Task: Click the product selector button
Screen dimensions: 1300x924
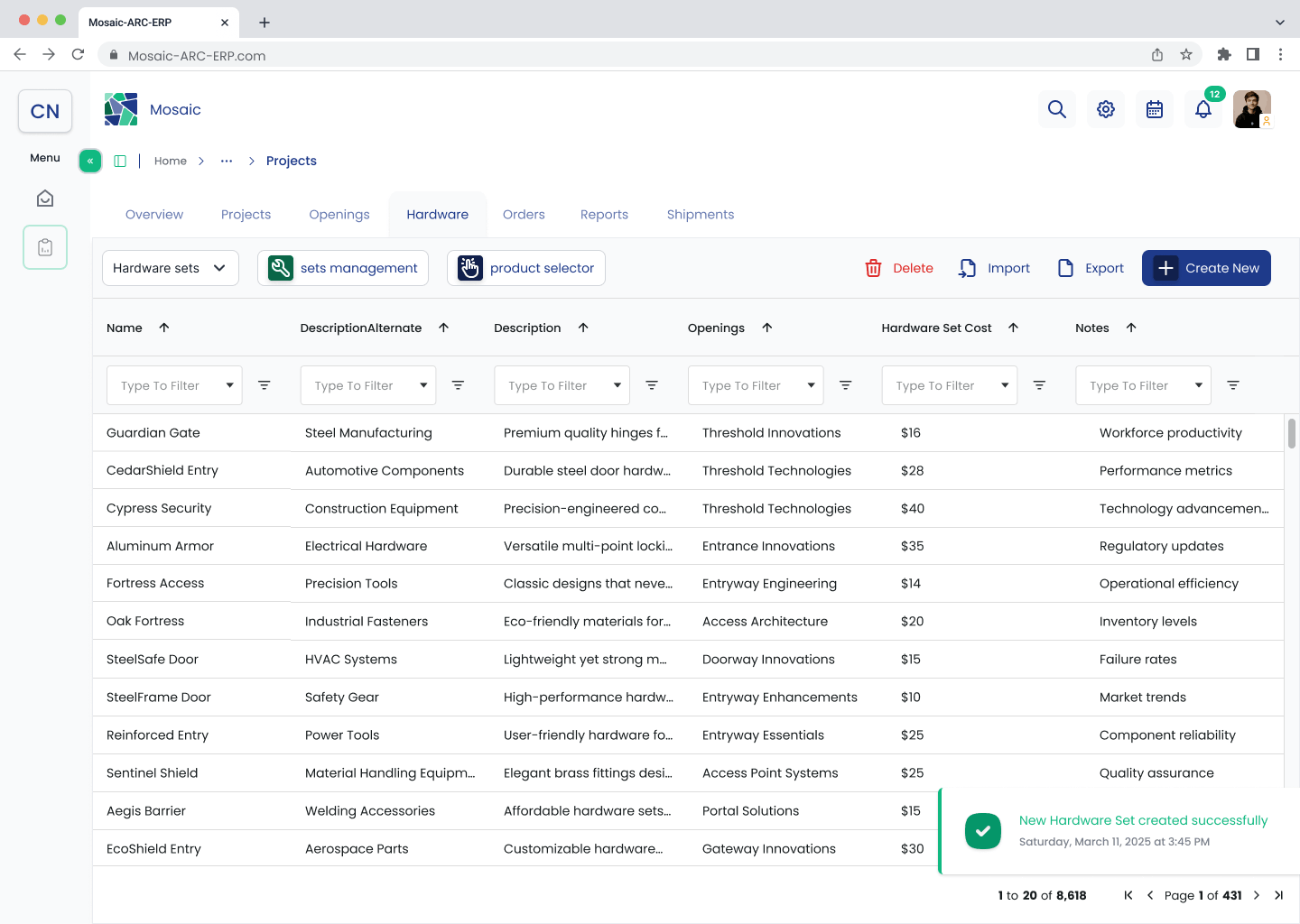Action: click(526, 268)
